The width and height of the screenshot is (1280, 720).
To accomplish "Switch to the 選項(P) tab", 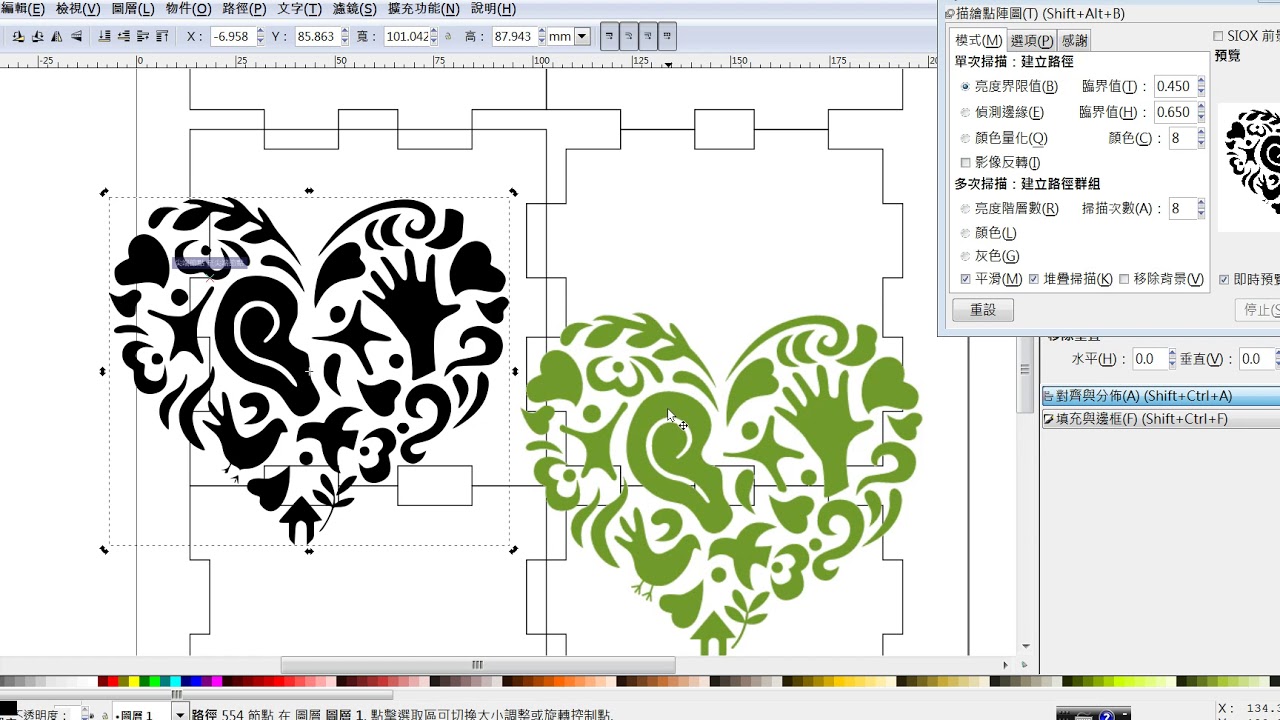I will click(x=1031, y=40).
